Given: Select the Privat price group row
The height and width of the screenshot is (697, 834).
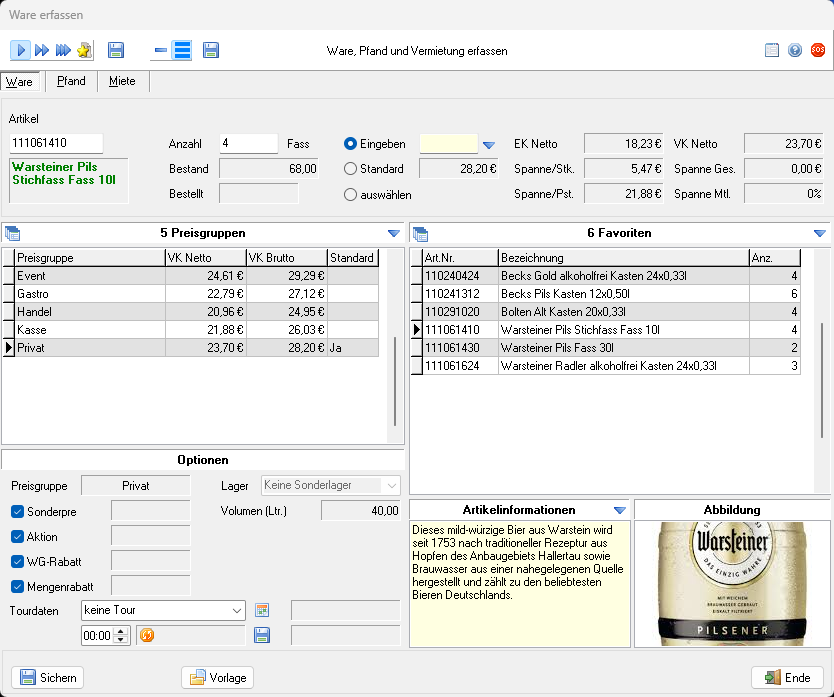Looking at the screenshot, I should pos(191,348).
